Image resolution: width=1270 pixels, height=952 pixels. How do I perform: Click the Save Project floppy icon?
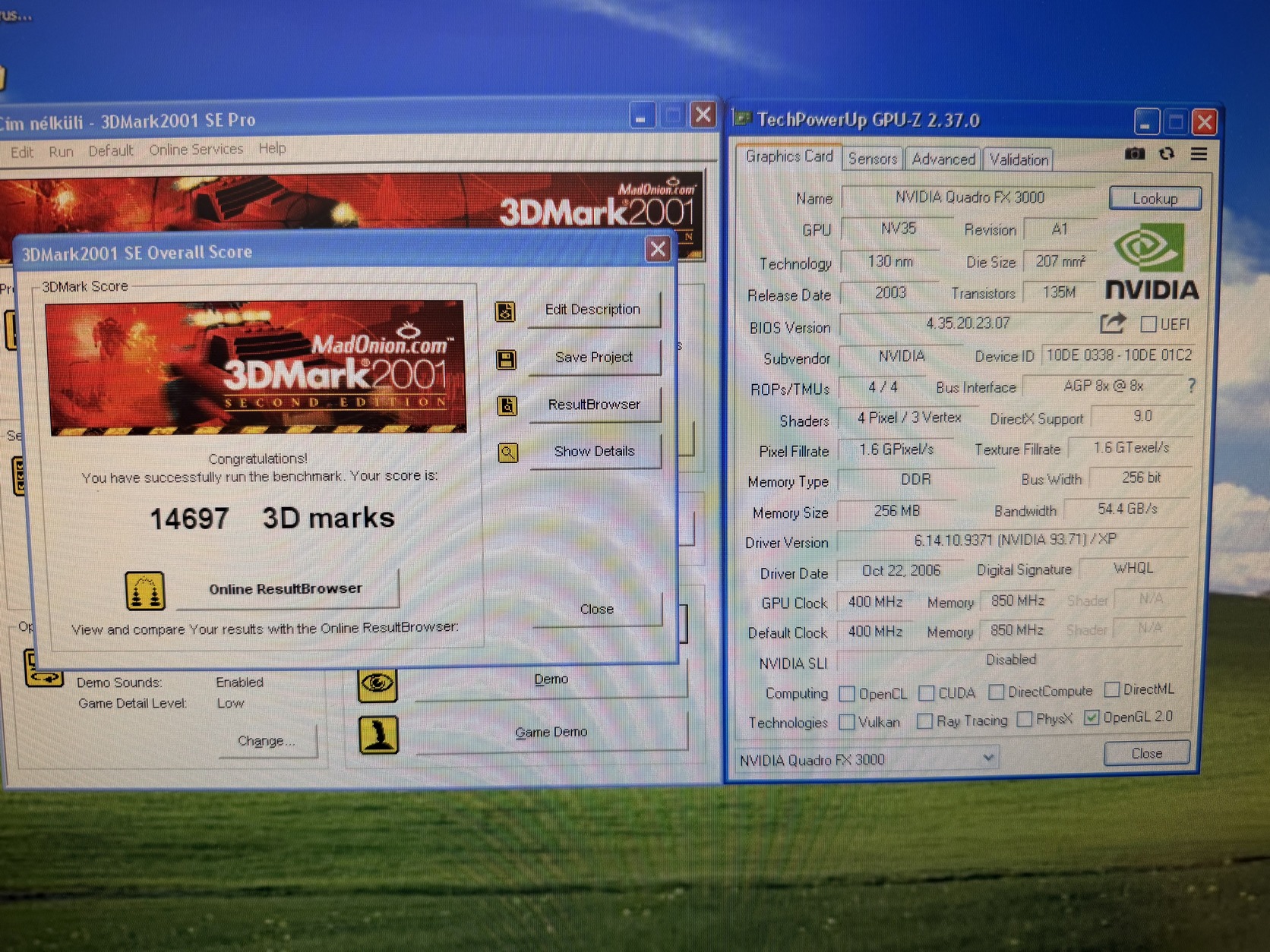[506, 359]
